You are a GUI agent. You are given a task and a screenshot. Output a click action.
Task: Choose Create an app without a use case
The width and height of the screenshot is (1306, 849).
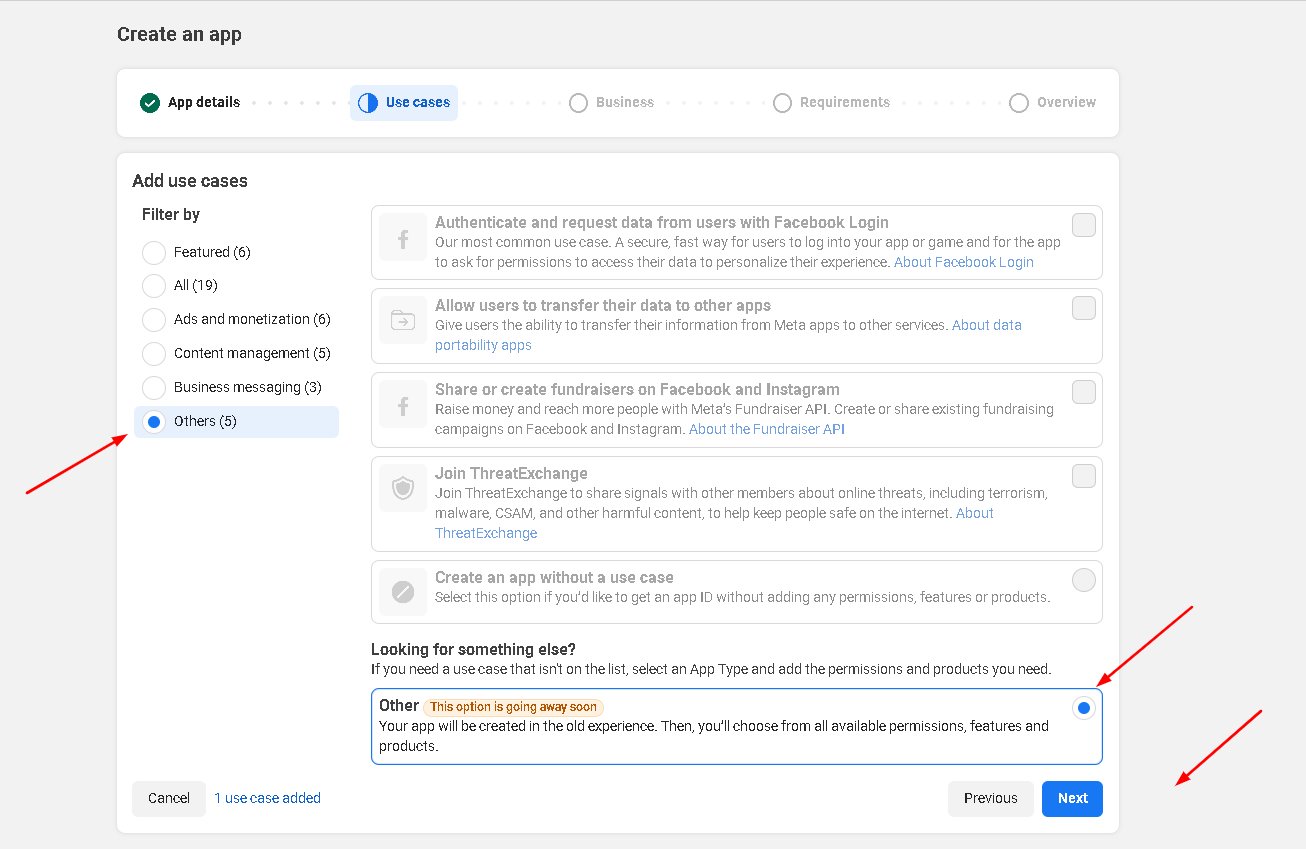(1083, 580)
